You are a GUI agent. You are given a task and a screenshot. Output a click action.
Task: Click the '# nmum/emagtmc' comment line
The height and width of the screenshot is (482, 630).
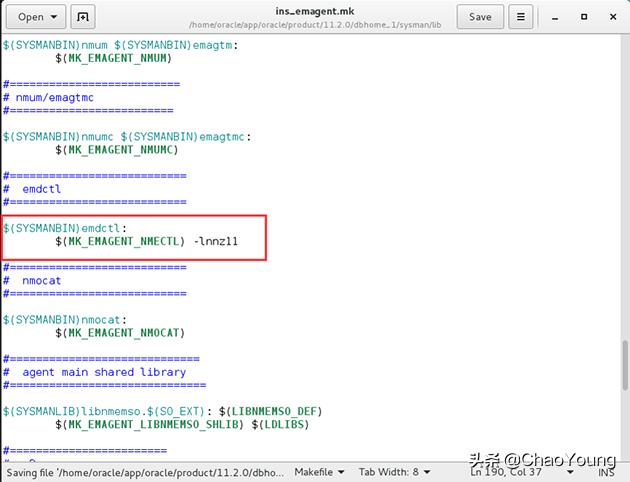[48, 98]
